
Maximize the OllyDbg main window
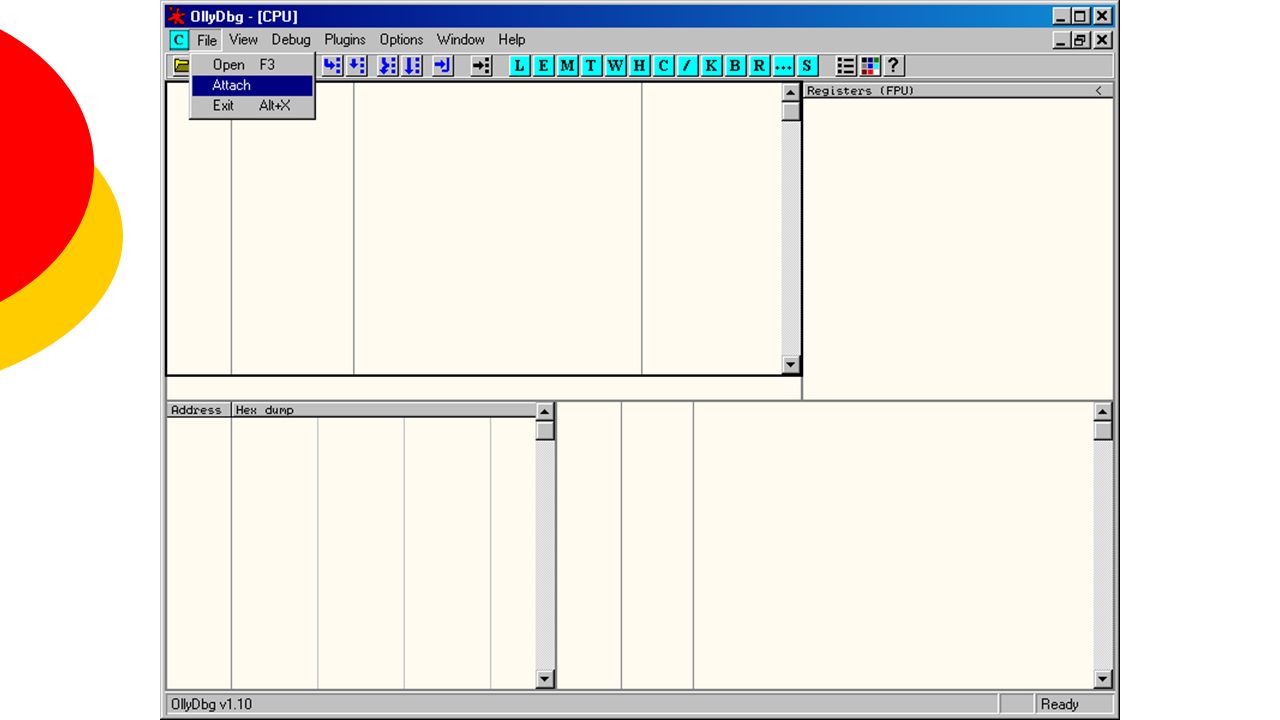coord(1081,16)
